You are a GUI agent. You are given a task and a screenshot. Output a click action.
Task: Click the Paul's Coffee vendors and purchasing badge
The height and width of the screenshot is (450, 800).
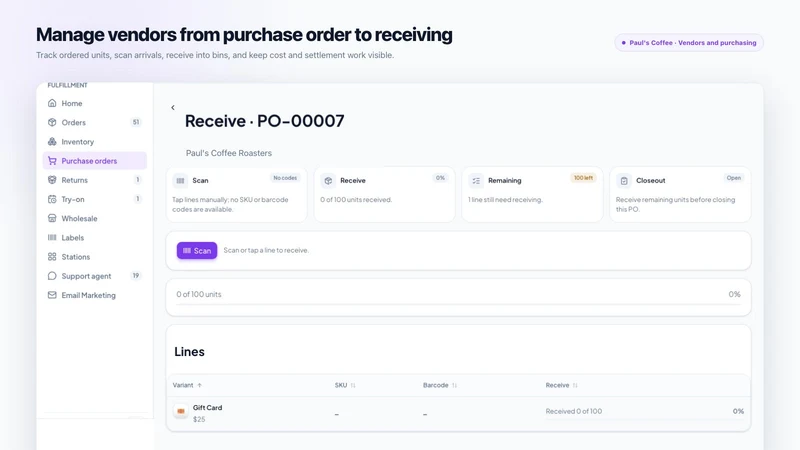pos(689,43)
